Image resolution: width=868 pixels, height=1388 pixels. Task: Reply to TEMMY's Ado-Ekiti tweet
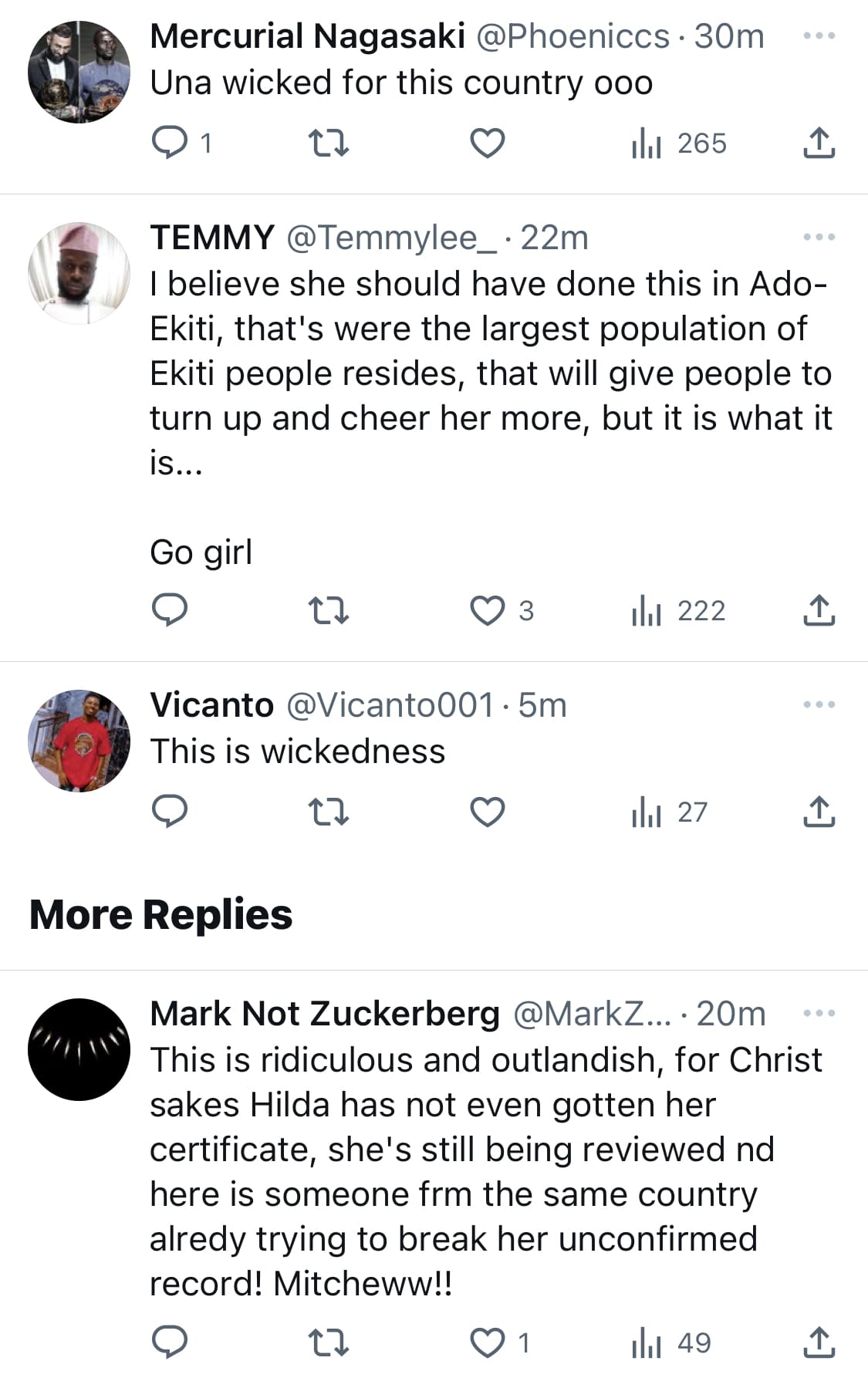click(x=170, y=611)
